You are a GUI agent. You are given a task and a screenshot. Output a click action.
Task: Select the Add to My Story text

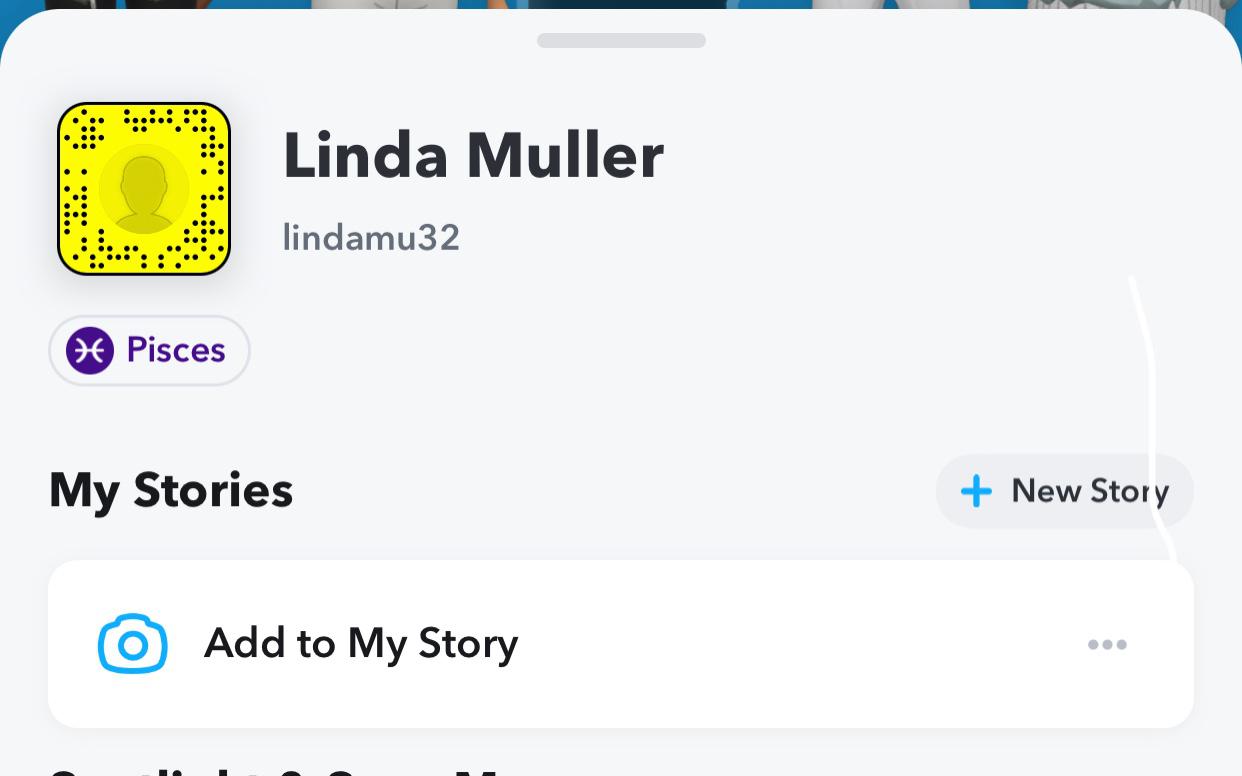361,644
